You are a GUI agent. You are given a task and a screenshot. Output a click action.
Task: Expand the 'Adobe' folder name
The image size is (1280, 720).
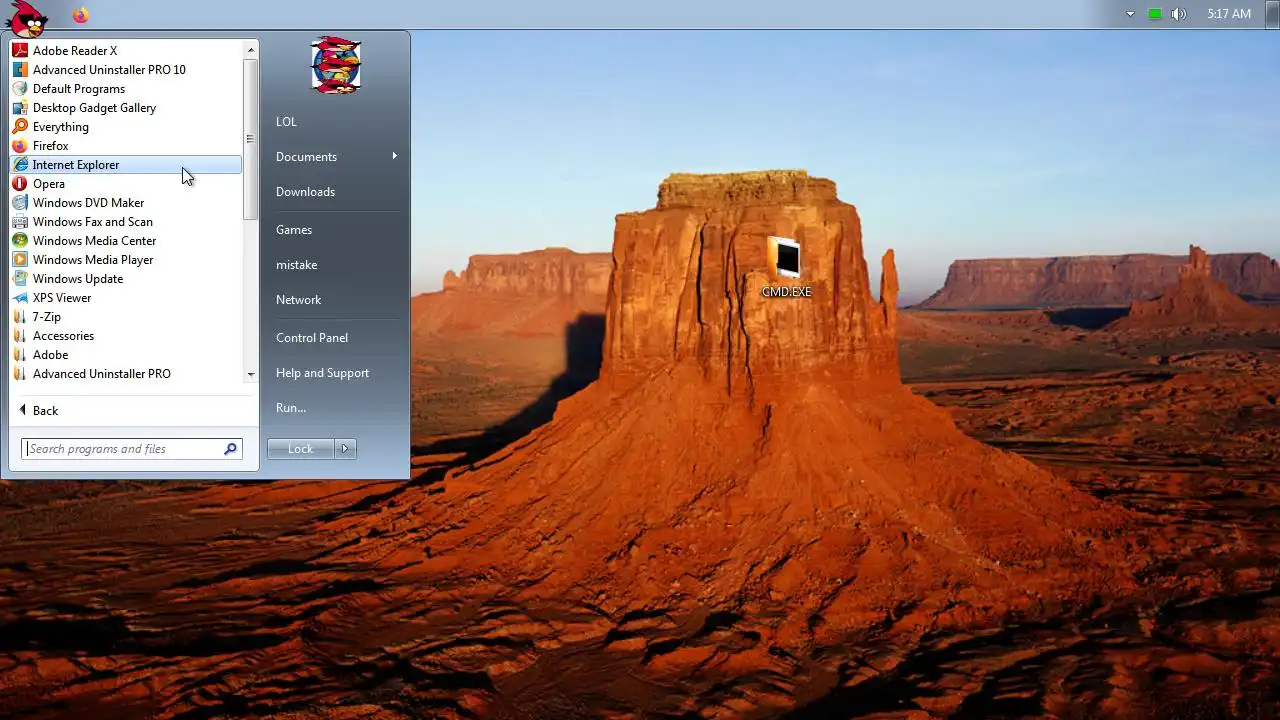[51, 354]
